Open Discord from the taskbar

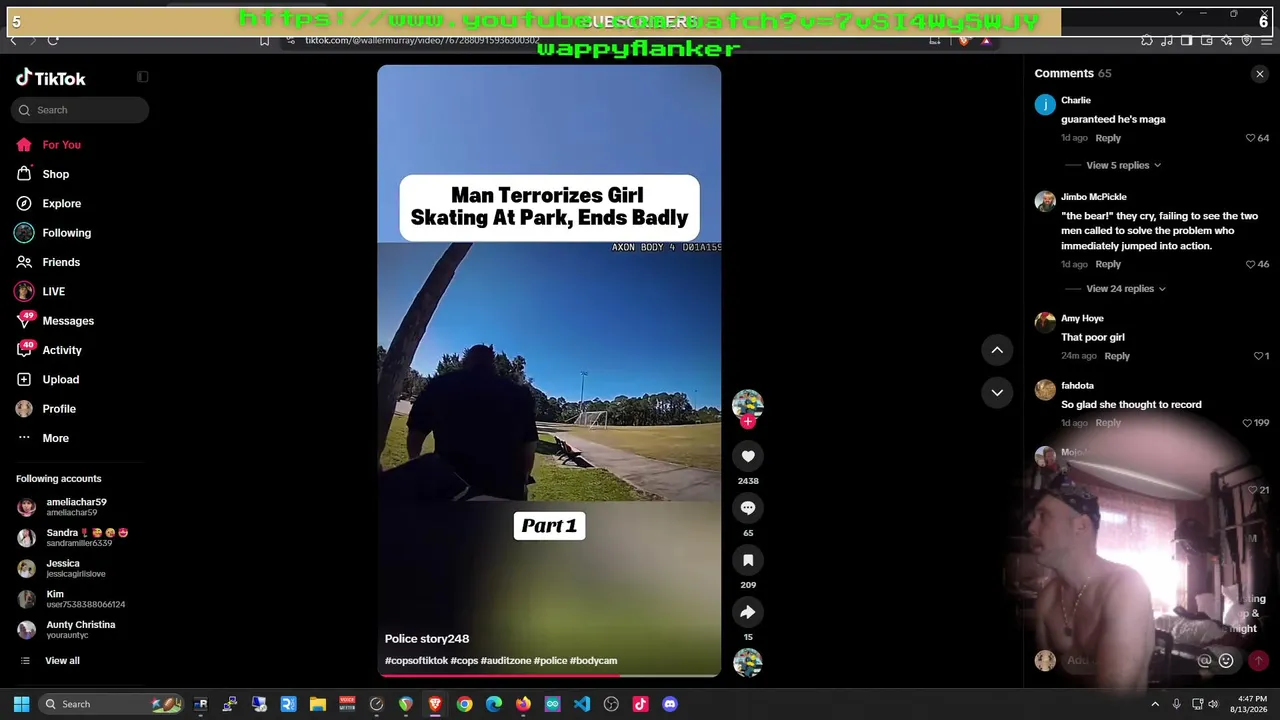point(670,704)
